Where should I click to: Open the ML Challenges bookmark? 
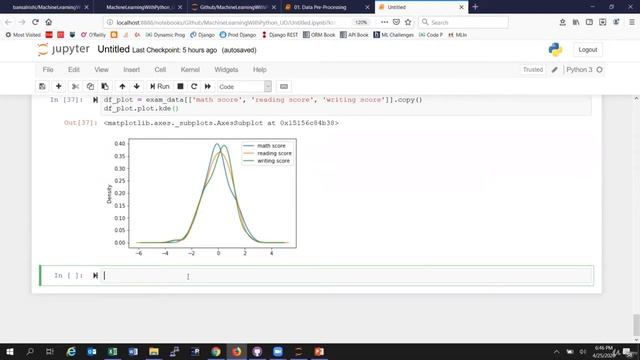(394, 35)
